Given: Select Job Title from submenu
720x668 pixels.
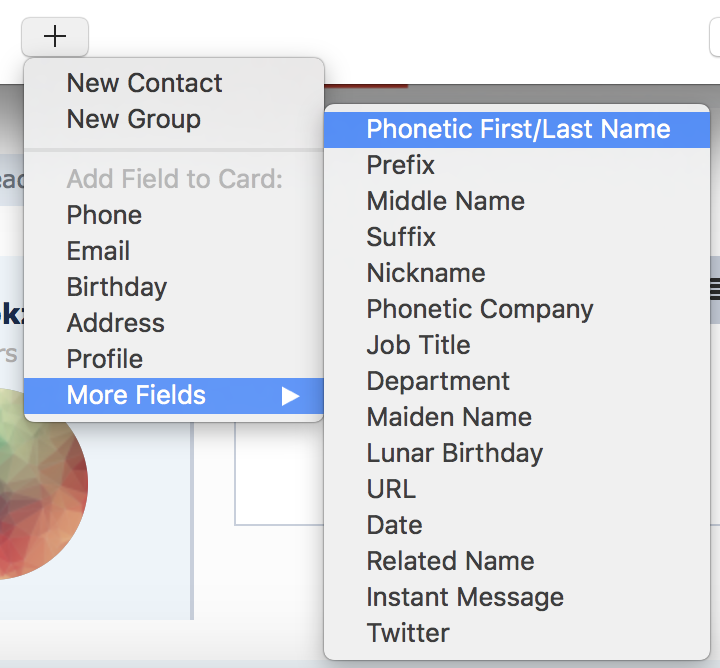Looking at the screenshot, I should point(418,345).
